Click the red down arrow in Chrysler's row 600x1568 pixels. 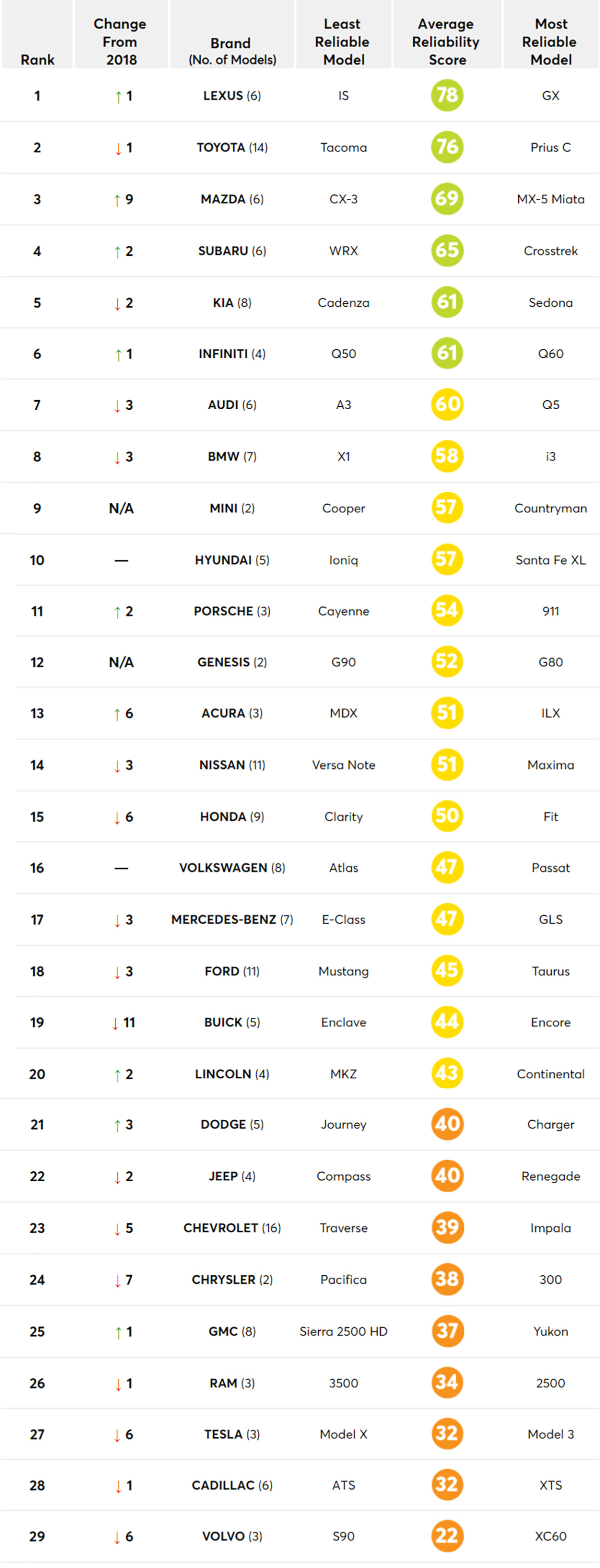(x=117, y=1280)
